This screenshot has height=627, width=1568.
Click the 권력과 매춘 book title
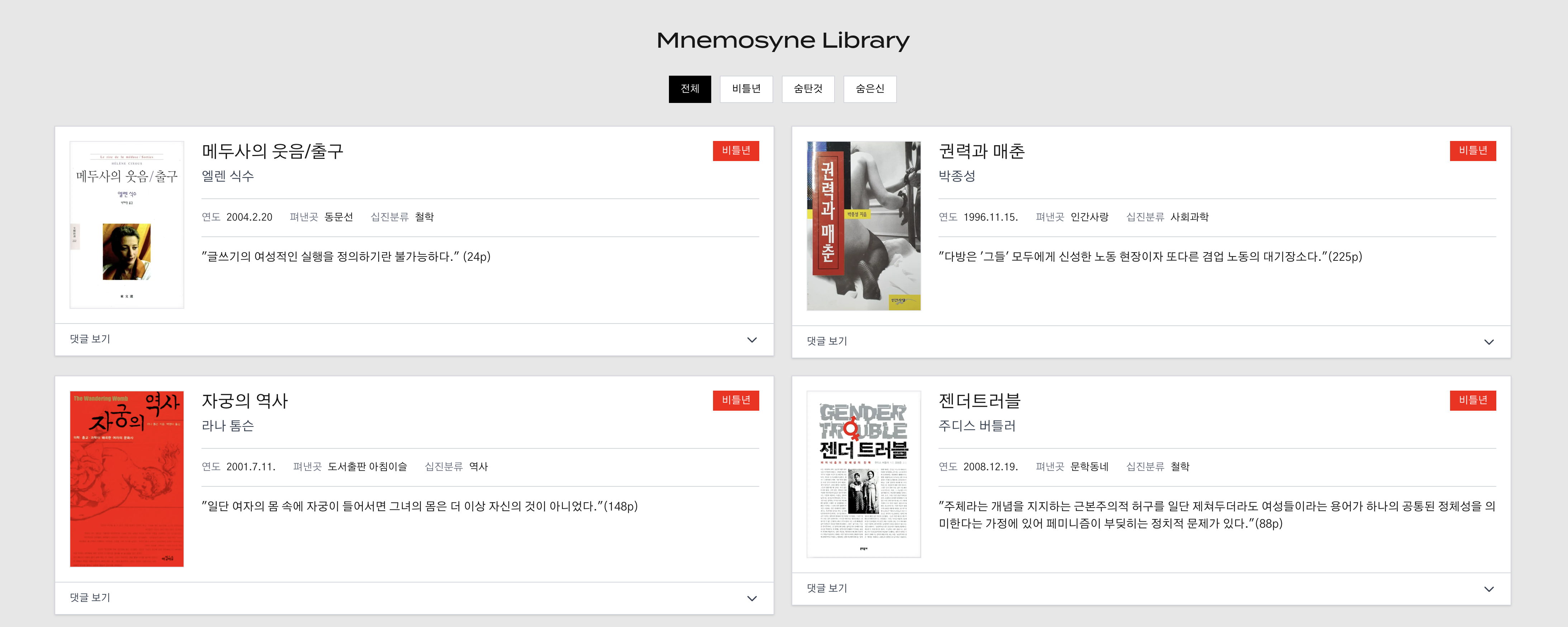point(981,151)
